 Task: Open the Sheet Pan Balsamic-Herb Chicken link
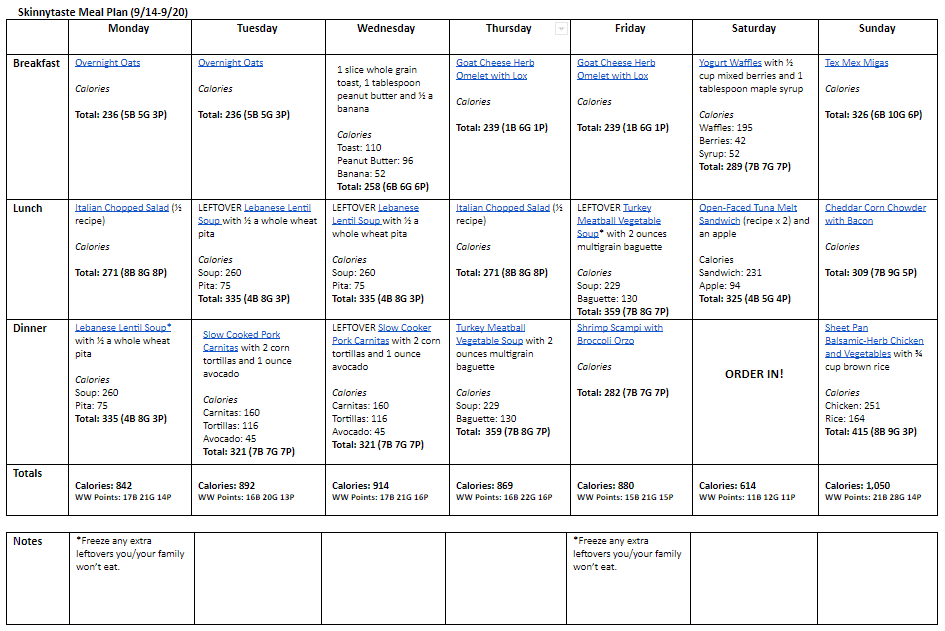[x=874, y=341]
